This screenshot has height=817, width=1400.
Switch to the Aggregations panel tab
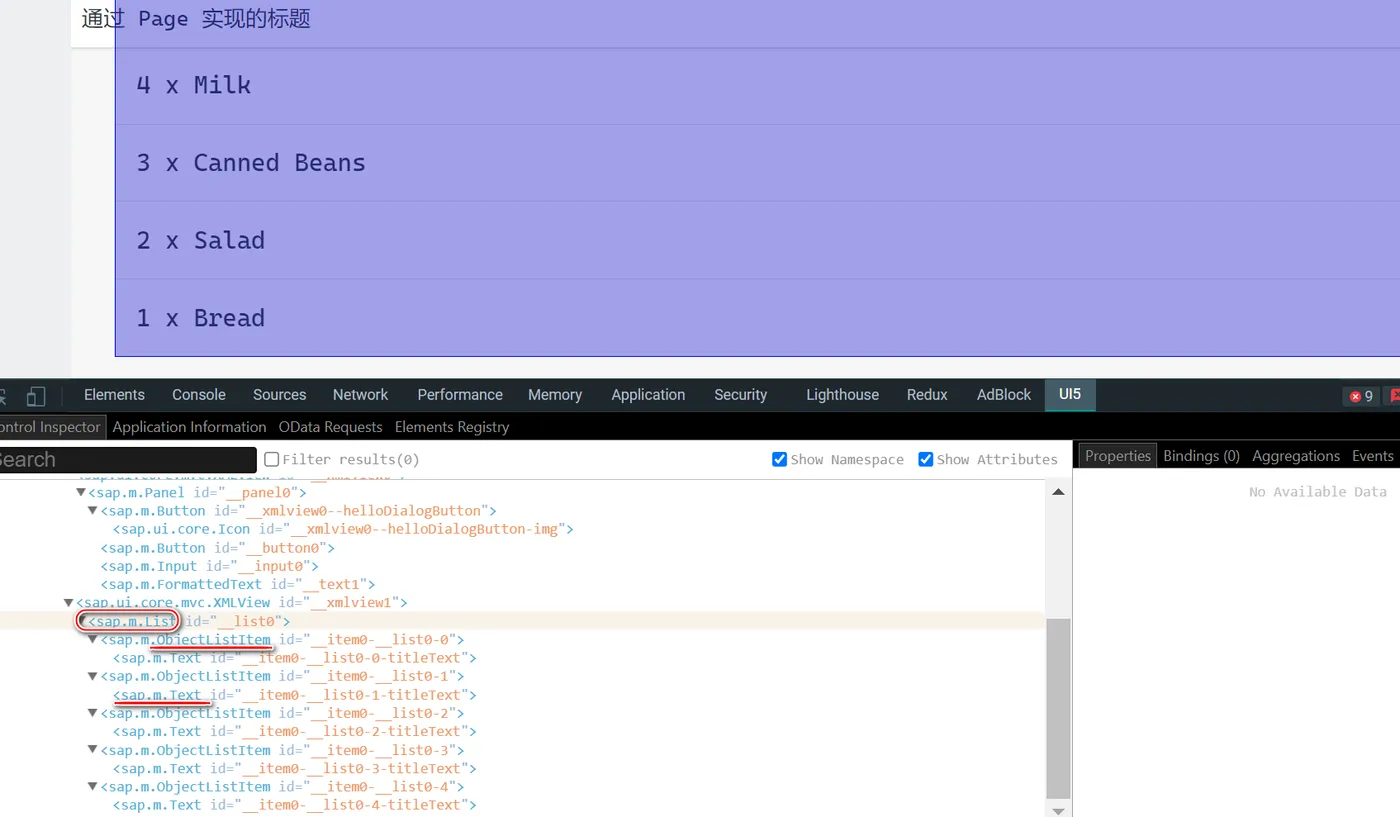[x=1296, y=456]
